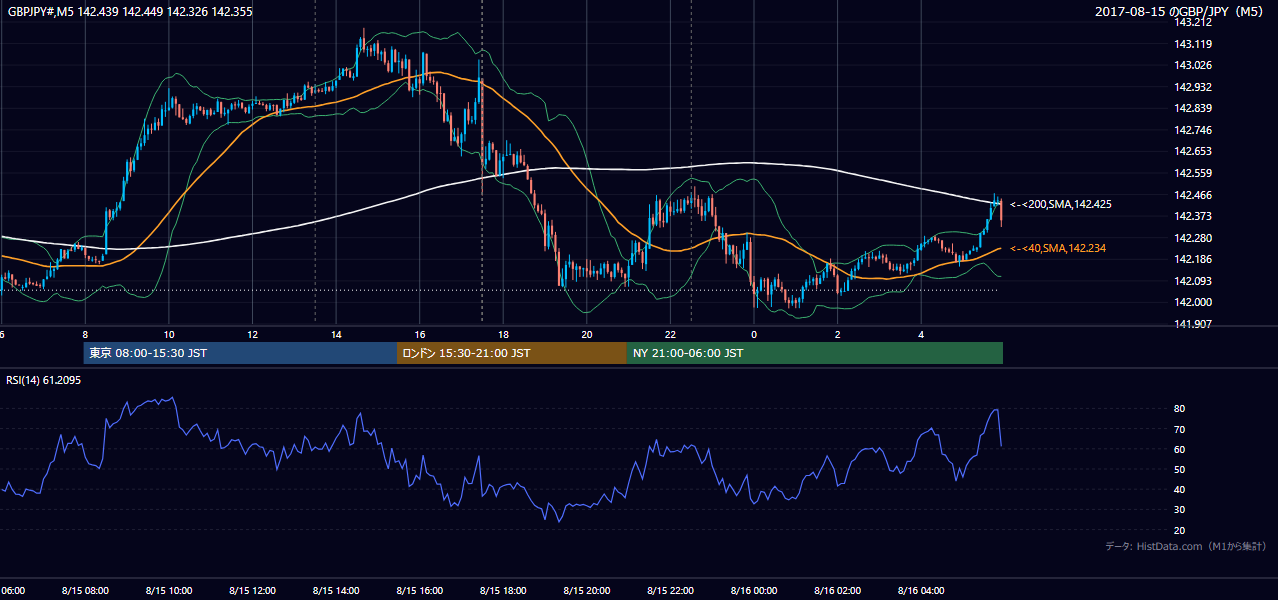Click the RSI(14) 61.2095 indicator label

pos(44,380)
